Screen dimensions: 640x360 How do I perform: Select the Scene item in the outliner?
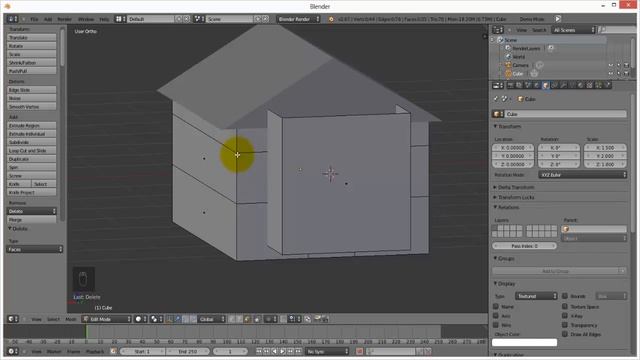(510, 40)
